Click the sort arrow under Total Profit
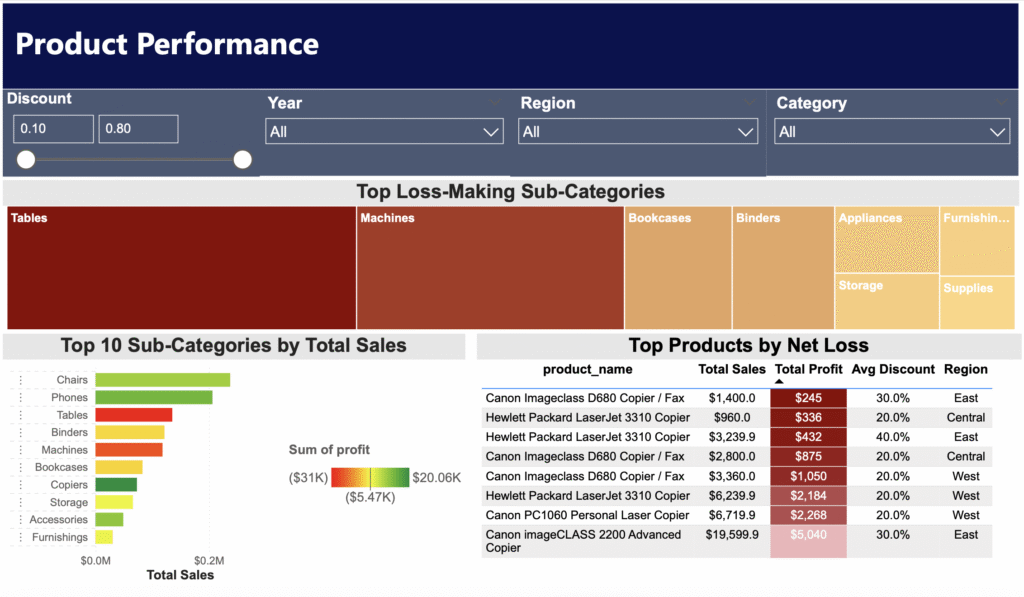This screenshot has width=1024, height=597. [x=779, y=382]
